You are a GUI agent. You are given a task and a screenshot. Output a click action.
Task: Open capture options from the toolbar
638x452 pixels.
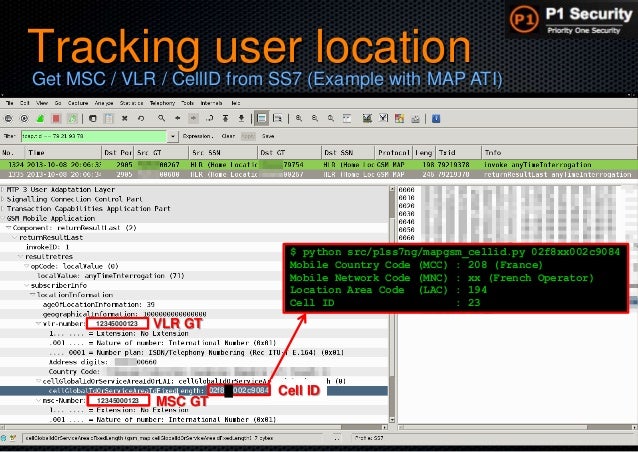tap(24, 119)
